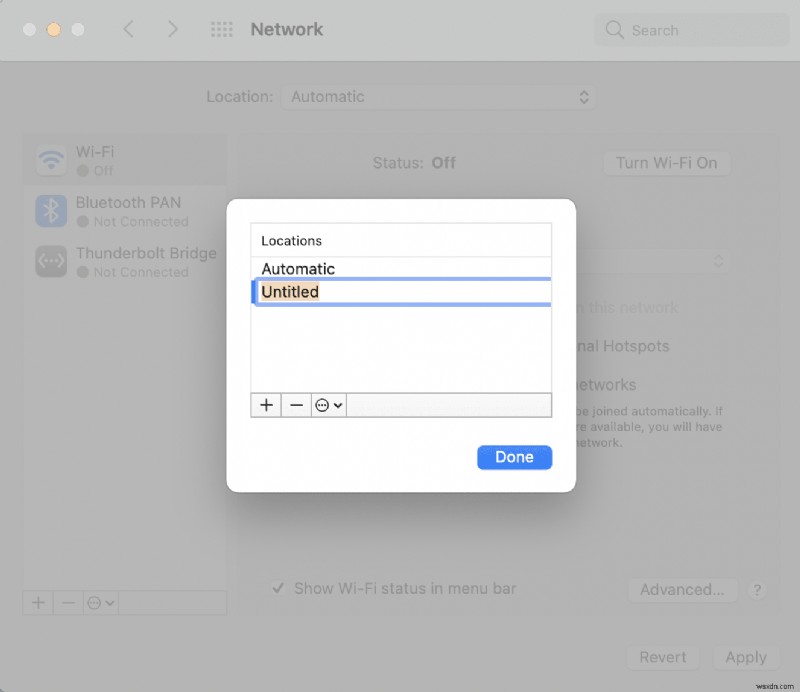The image size is (800, 692).
Task: Remove selected location with the minus button
Action: pos(296,405)
